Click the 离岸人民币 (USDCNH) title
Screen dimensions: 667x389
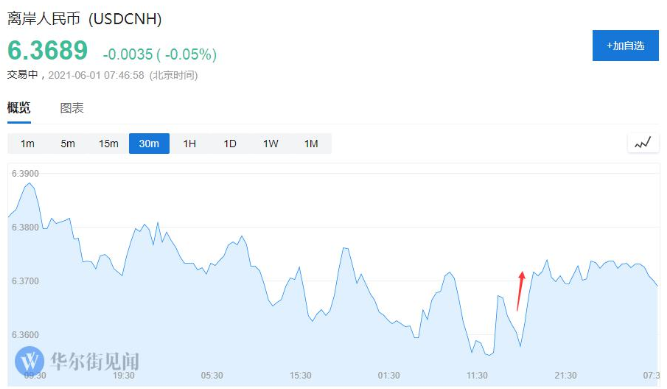[85, 19]
